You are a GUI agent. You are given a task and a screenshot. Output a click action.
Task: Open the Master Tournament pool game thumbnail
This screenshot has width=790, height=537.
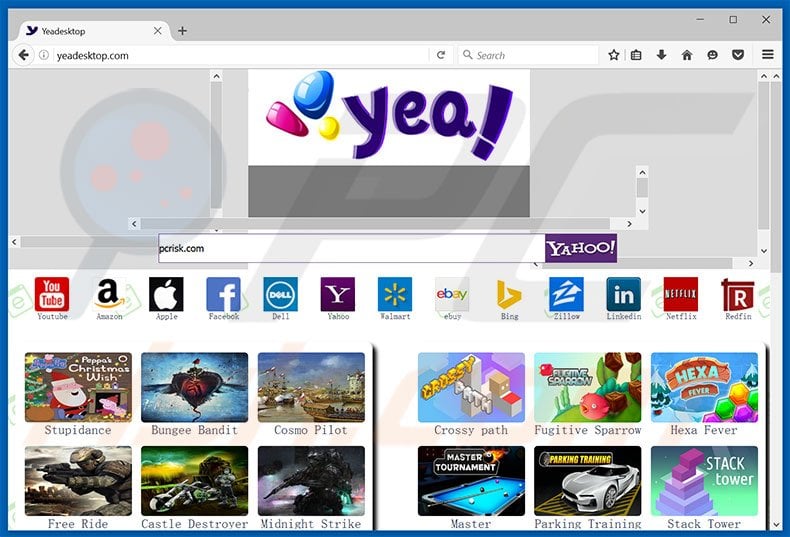click(471, 481)
